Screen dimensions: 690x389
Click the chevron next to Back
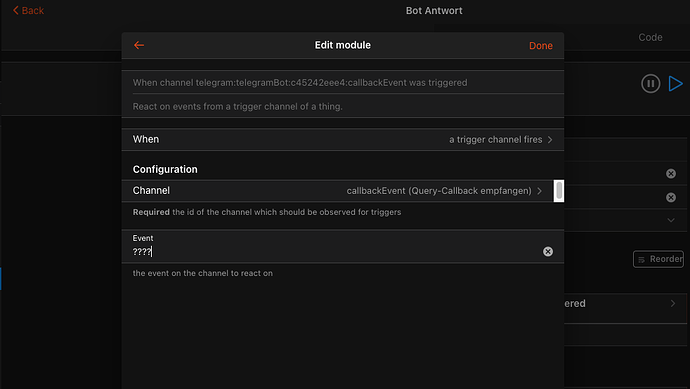click(16, 10)
